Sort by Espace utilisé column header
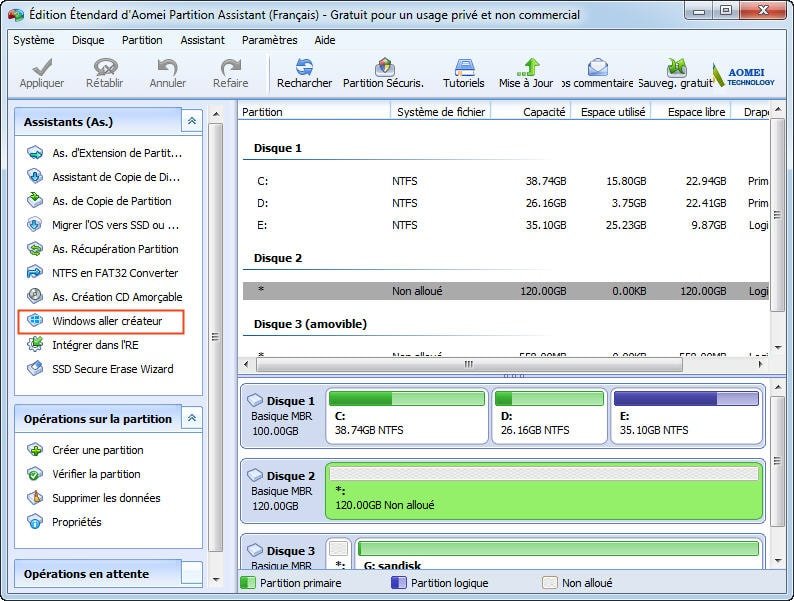This screenshot has height=601, width=794. click(611, 111)
